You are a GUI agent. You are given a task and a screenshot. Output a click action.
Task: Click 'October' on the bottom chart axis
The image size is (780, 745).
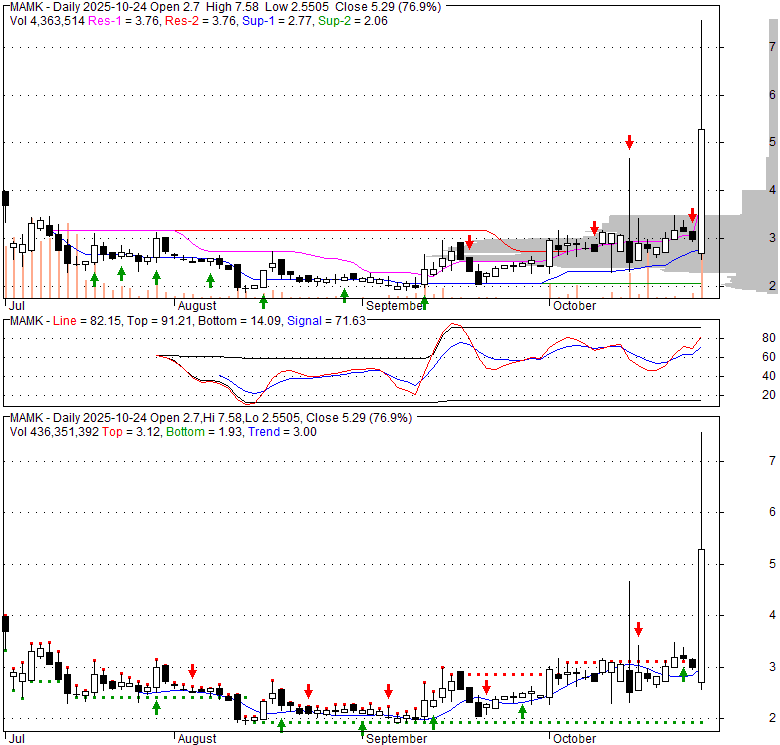(574, 739)
